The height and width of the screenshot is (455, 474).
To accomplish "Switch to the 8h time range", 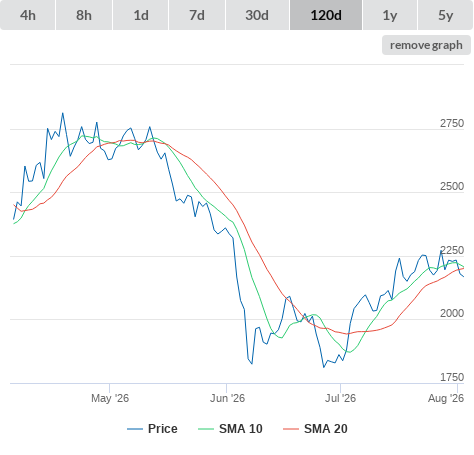I will [84, 15].
